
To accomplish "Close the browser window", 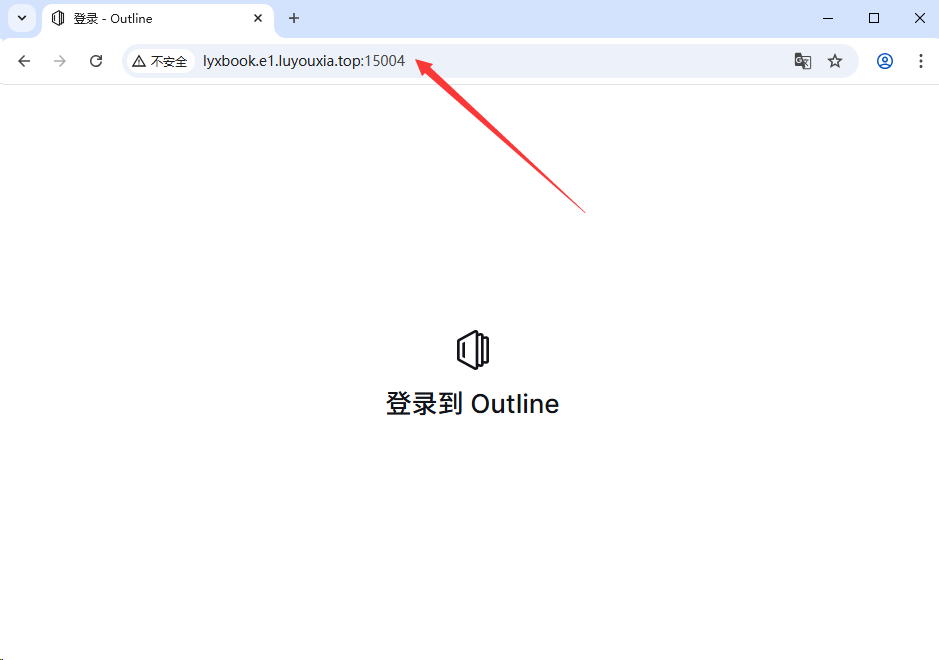I will pyautogui.click(x=920, y=19).
